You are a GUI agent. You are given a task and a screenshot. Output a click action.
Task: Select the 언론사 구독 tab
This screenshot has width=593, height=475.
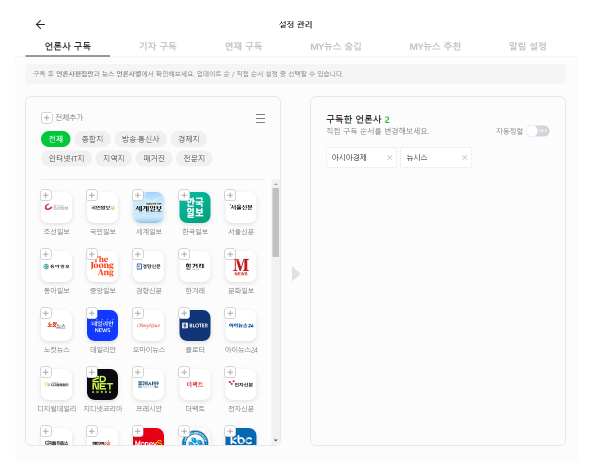pyautogui.click(x=68, y=46)
